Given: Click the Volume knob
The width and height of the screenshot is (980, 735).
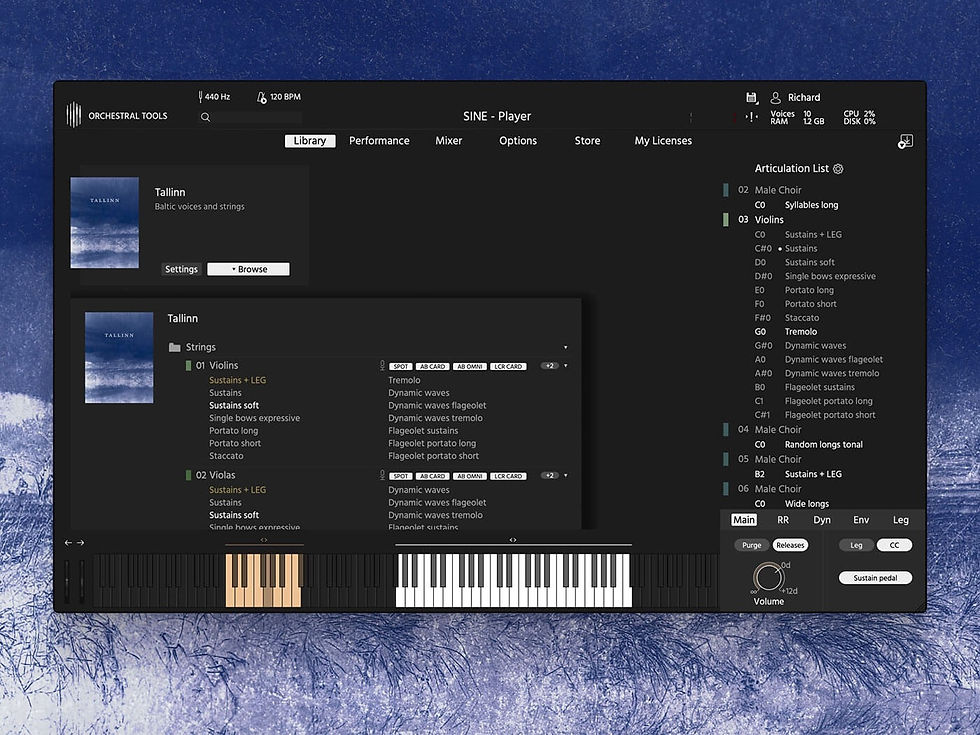Looking at the screenshot, I should tap(768, 578).
